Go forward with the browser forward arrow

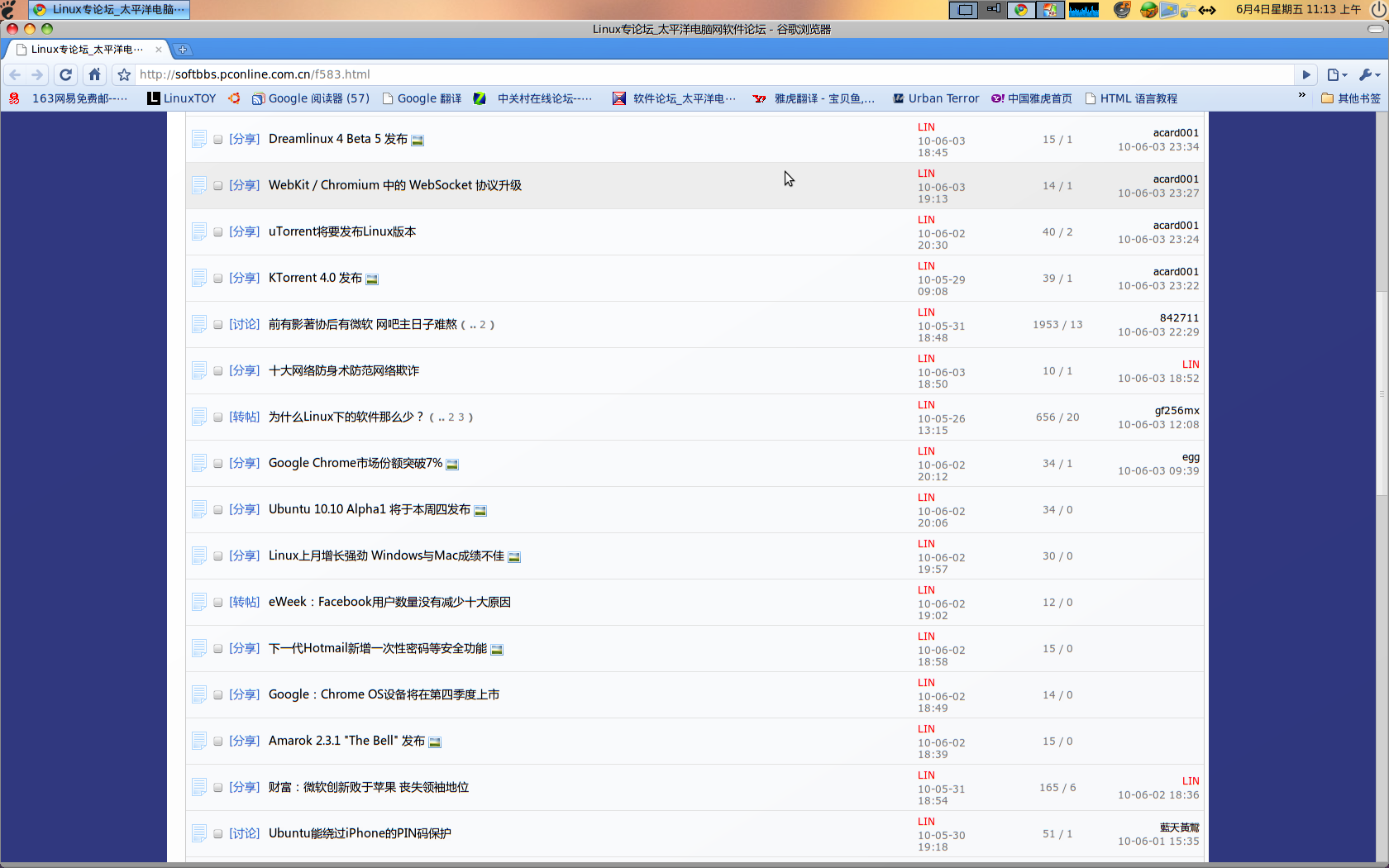[x=37, y=74]
